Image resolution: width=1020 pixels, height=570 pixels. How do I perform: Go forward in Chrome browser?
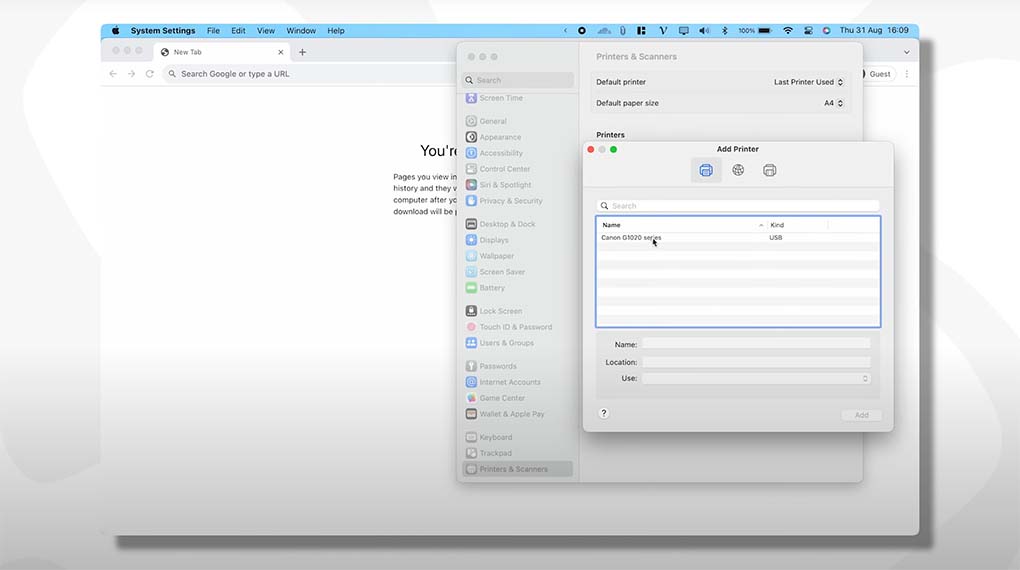tap(131, 74)
